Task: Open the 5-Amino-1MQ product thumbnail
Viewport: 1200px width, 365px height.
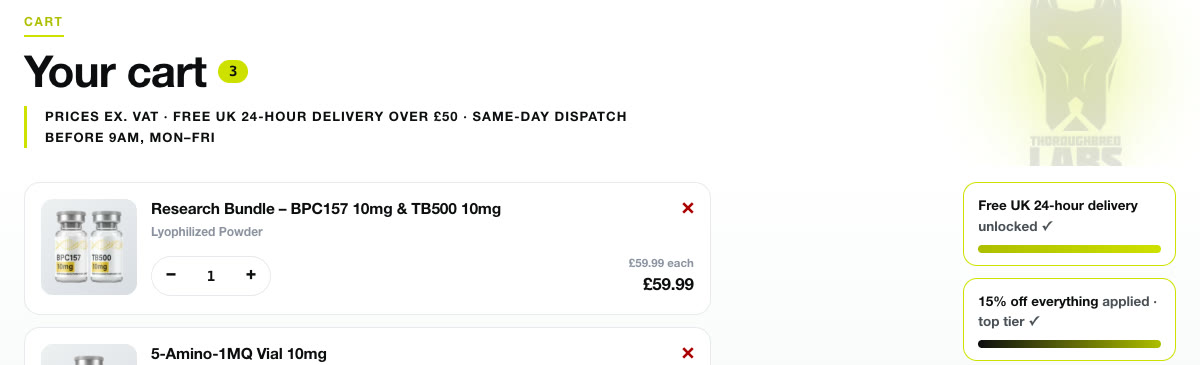Action: coord(89,355)
